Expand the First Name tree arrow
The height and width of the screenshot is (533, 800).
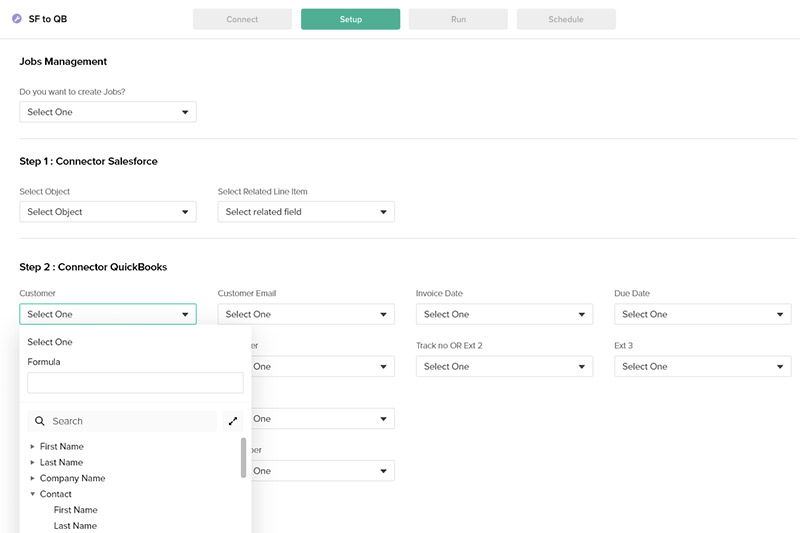point(32,447)
